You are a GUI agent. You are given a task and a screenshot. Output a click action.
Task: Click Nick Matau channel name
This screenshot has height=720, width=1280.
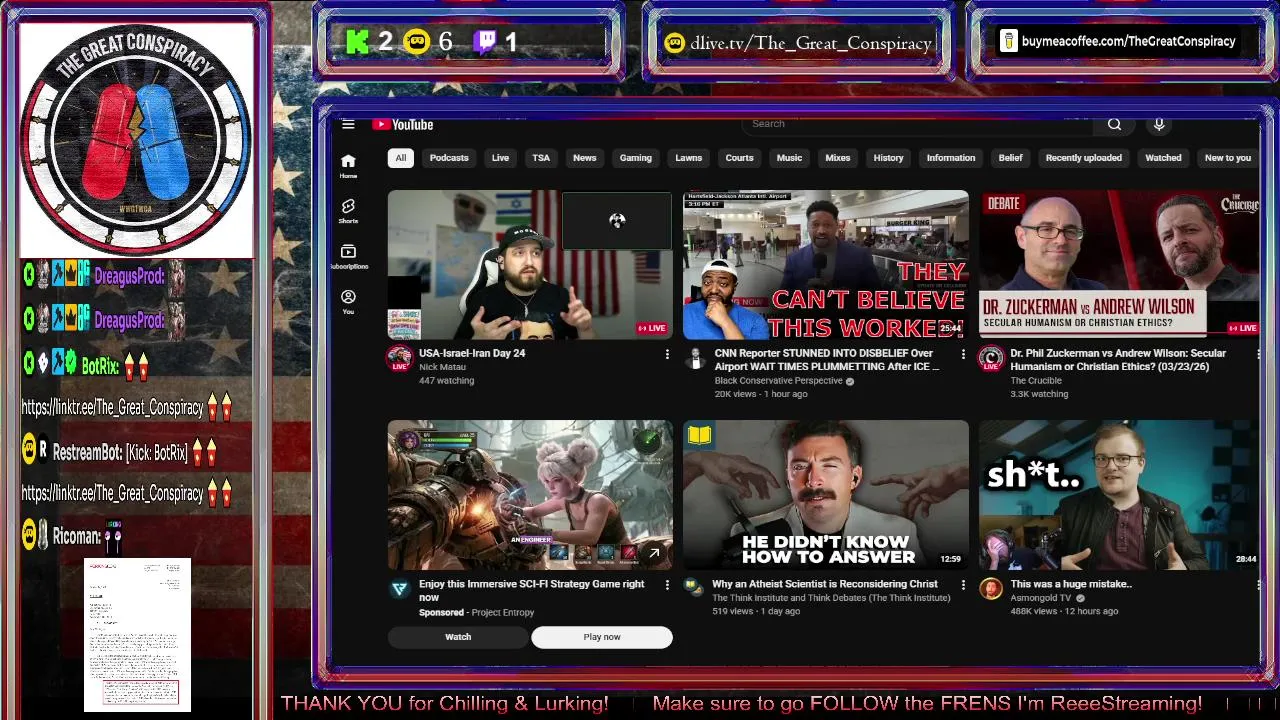[442, 367]
